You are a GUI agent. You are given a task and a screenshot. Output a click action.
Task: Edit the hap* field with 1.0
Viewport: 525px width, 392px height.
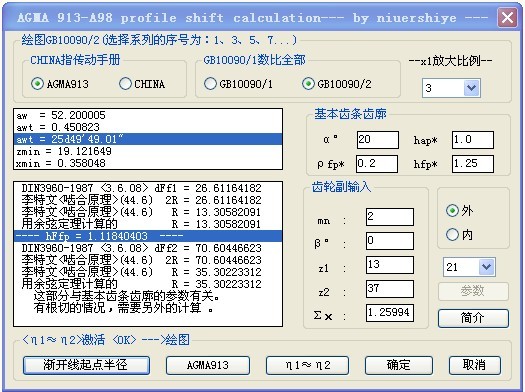473,140
